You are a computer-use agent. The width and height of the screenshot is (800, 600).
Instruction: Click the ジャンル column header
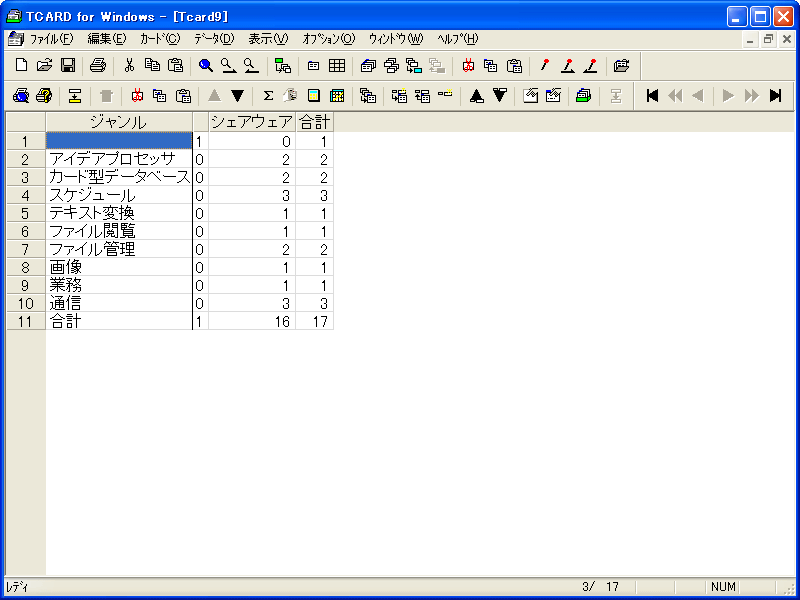click(118, 122)
